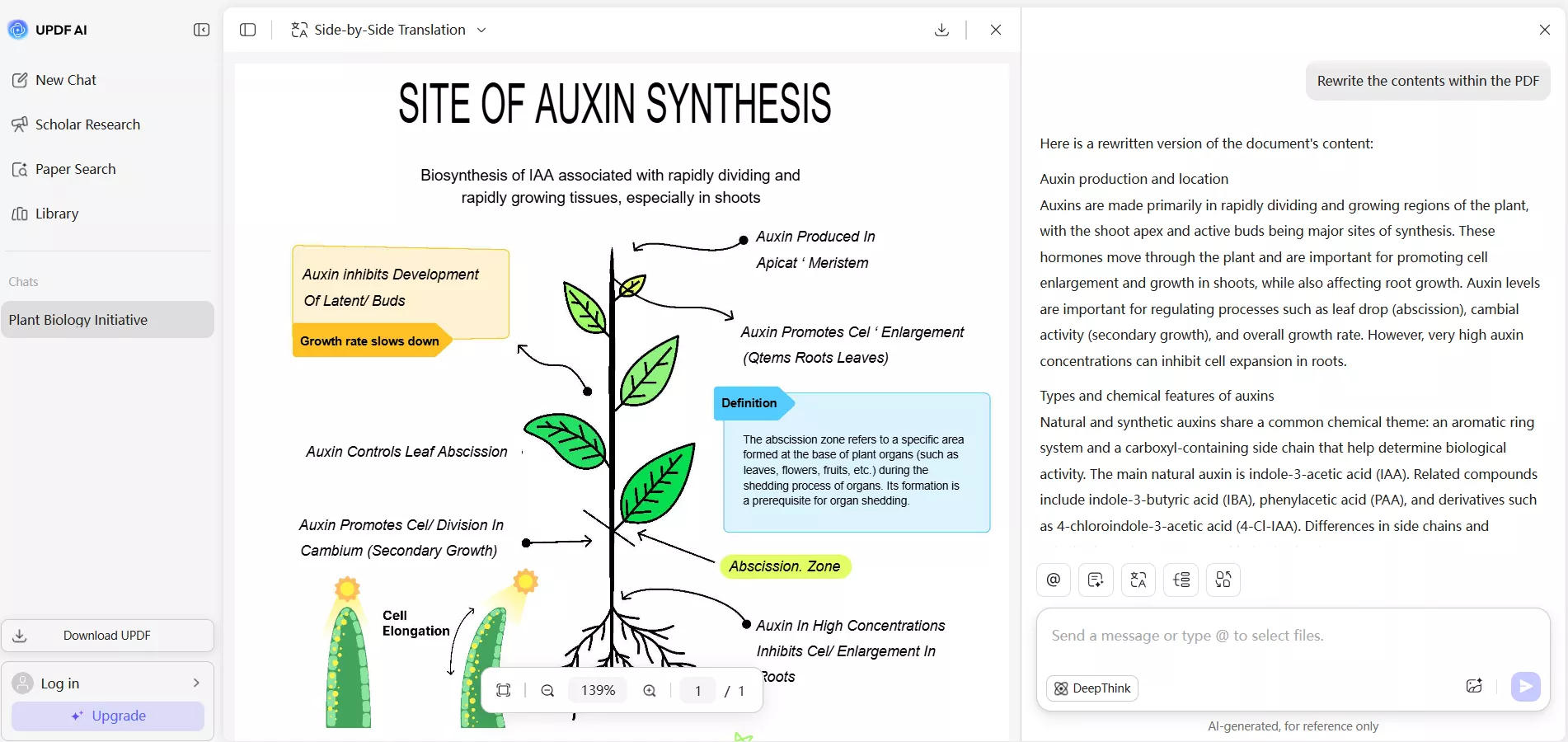Click the message input field
The height and width of the screenshot is (742, 1568).
1293,636
